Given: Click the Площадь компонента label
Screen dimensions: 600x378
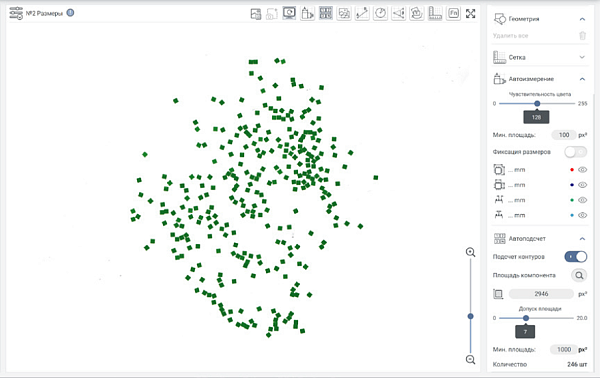Looking at the screenshot, I should (x=524, y=275).
